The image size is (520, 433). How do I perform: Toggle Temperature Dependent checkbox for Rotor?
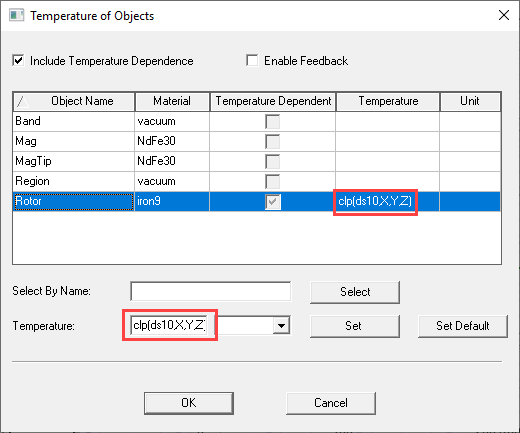[x=273, y=202]
